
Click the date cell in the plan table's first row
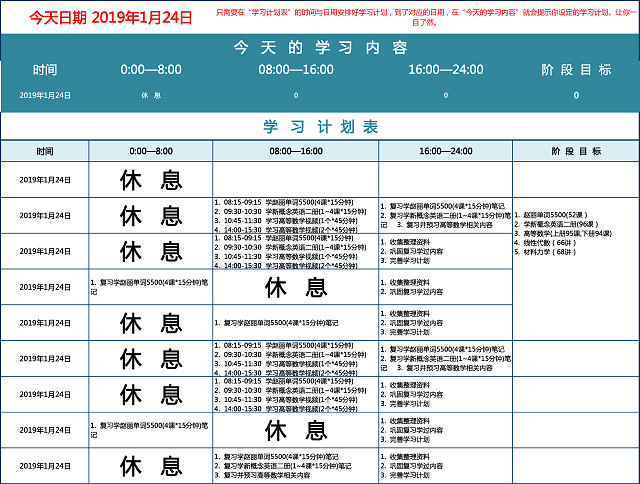coord(44,180)
